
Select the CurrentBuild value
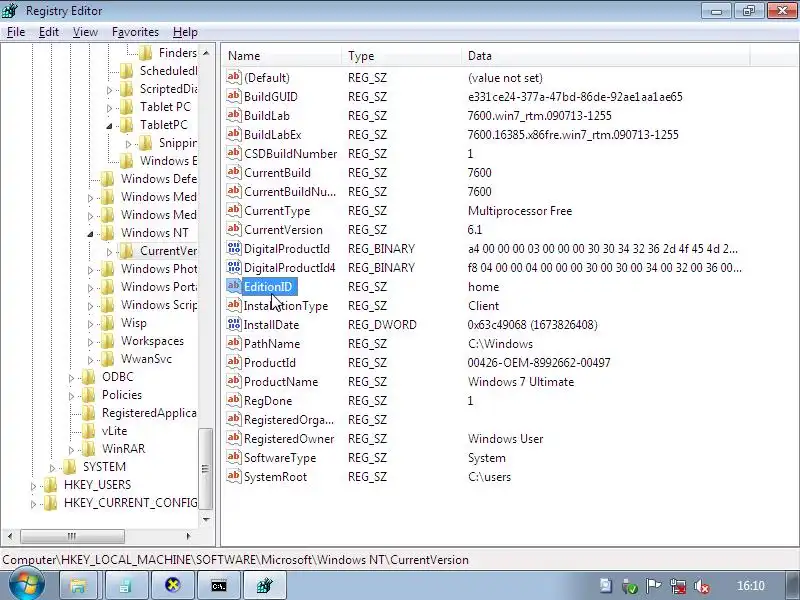277,172
